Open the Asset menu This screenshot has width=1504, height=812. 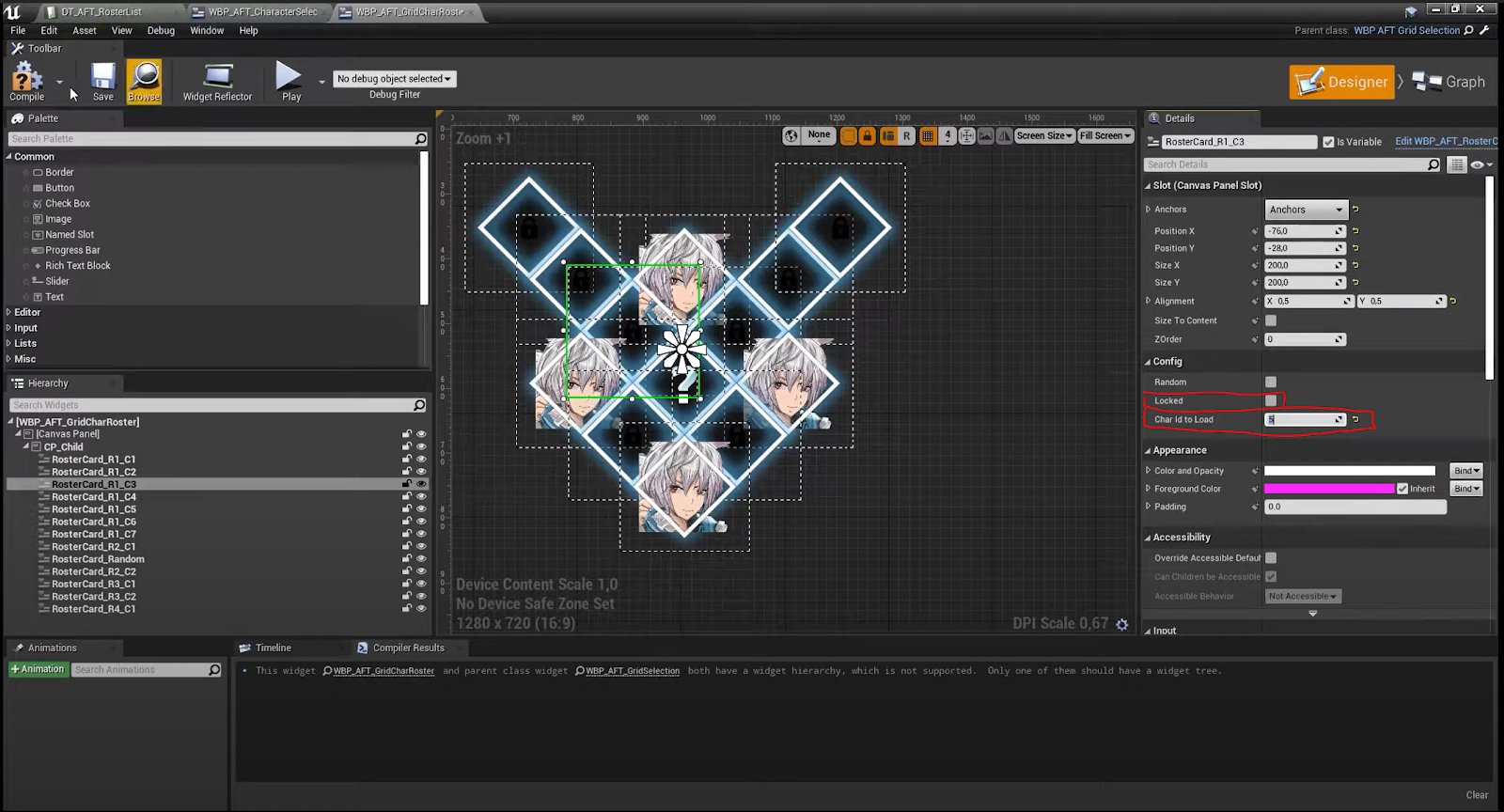84,30
